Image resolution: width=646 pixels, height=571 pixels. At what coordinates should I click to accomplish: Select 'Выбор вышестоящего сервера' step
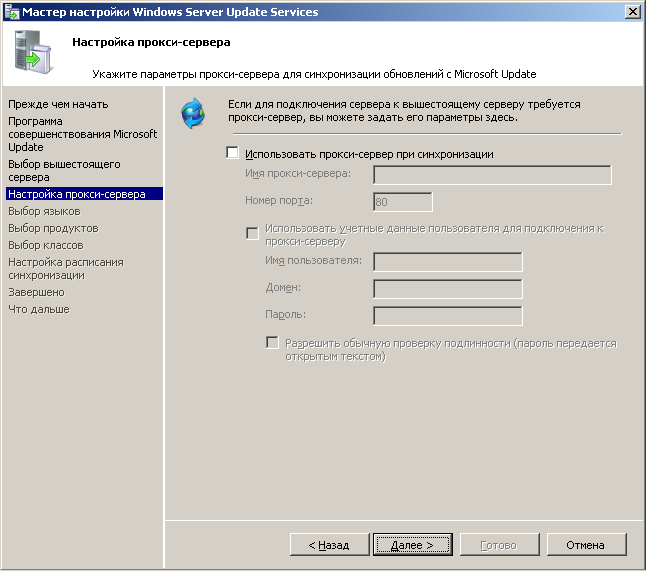point(64,171)
